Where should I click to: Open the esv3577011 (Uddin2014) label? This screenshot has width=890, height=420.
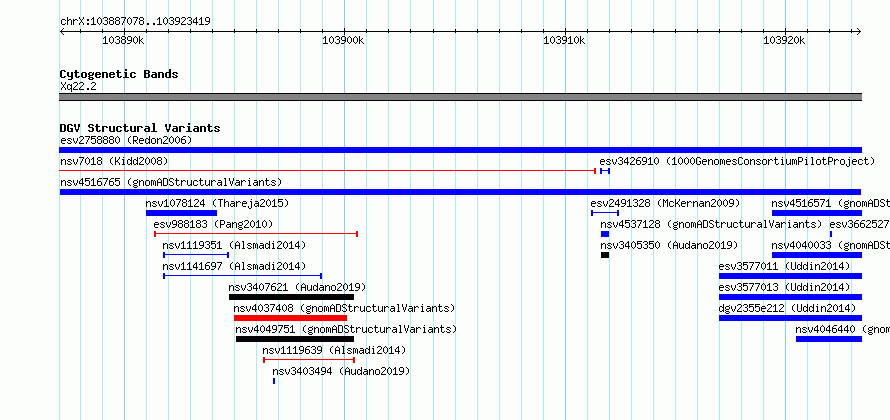784,266
